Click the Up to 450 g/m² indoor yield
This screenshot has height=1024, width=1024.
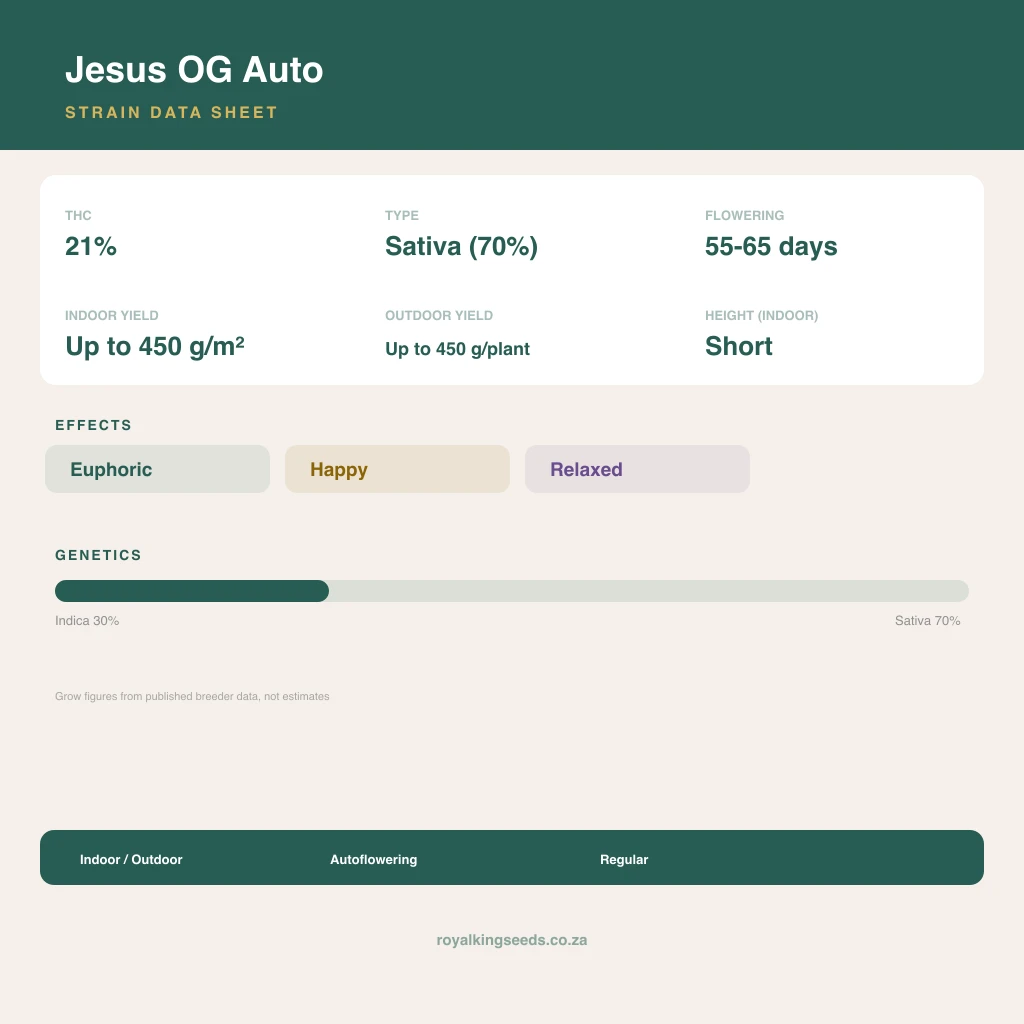[155, 346]
